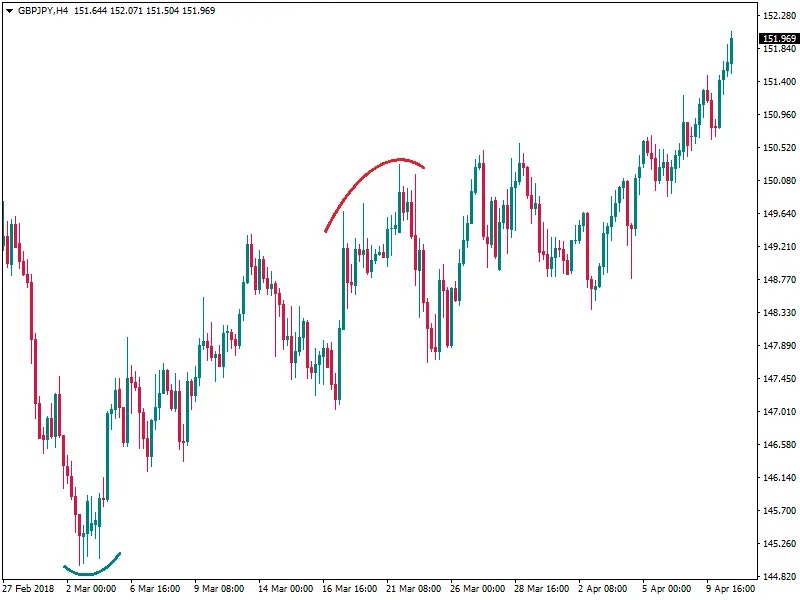Screen dimensions: 800x600
Task: Select the GBPJPY,H4 symbol label
Action: (43, 11)
